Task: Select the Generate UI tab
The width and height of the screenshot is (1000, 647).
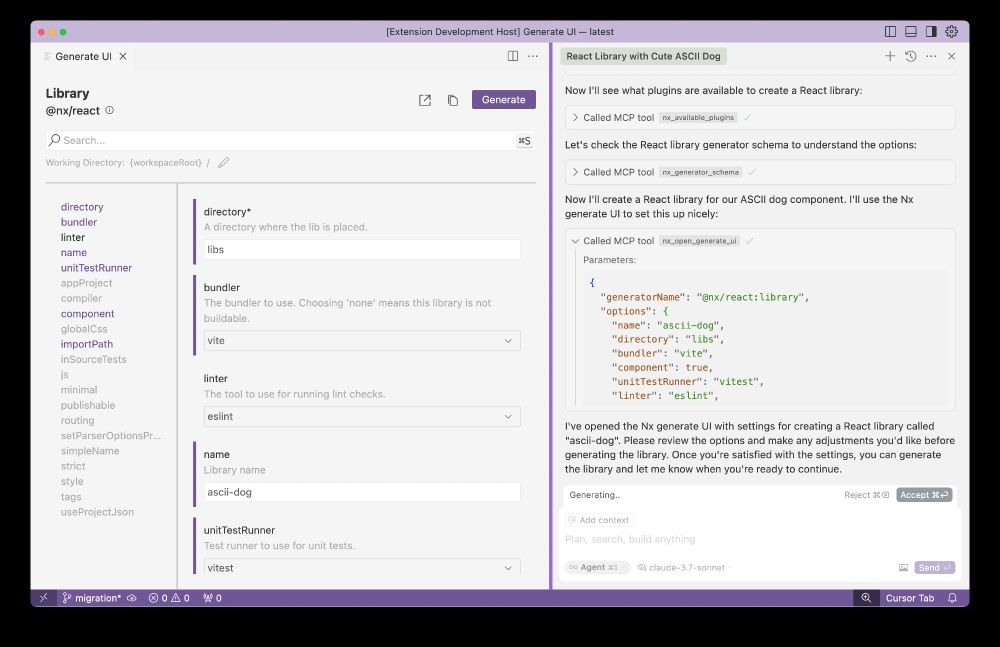Action: (83, 56)
